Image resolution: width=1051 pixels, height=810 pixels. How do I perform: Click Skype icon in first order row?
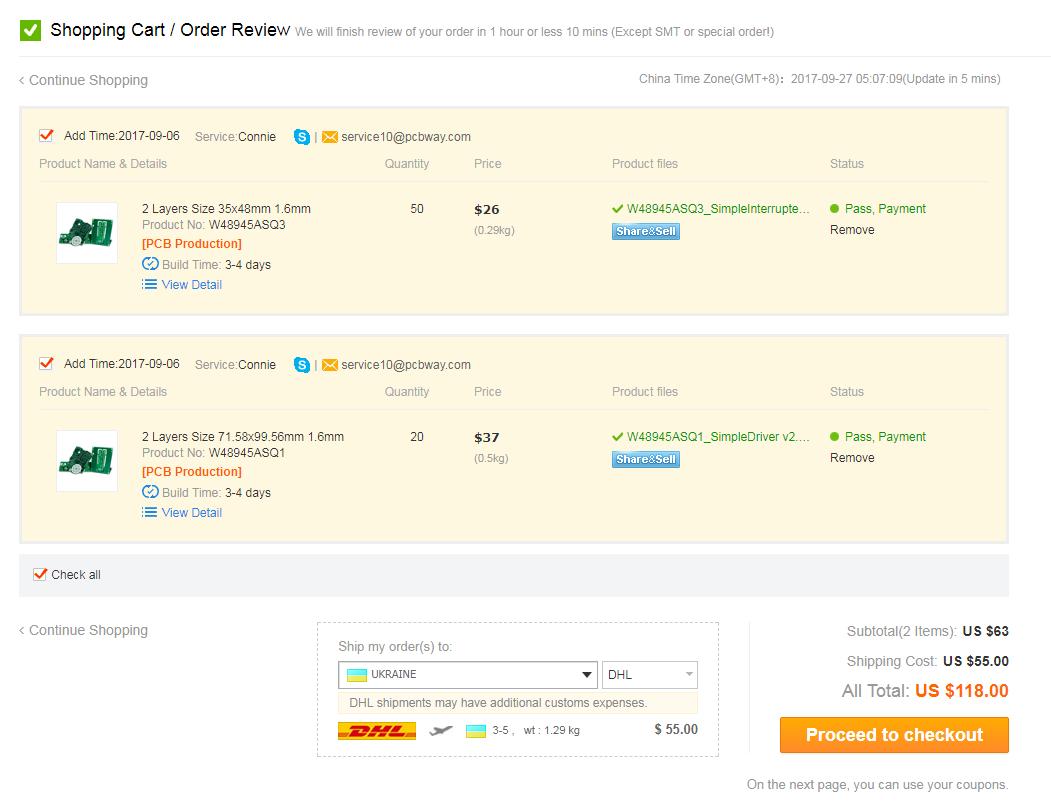point(302,137)
